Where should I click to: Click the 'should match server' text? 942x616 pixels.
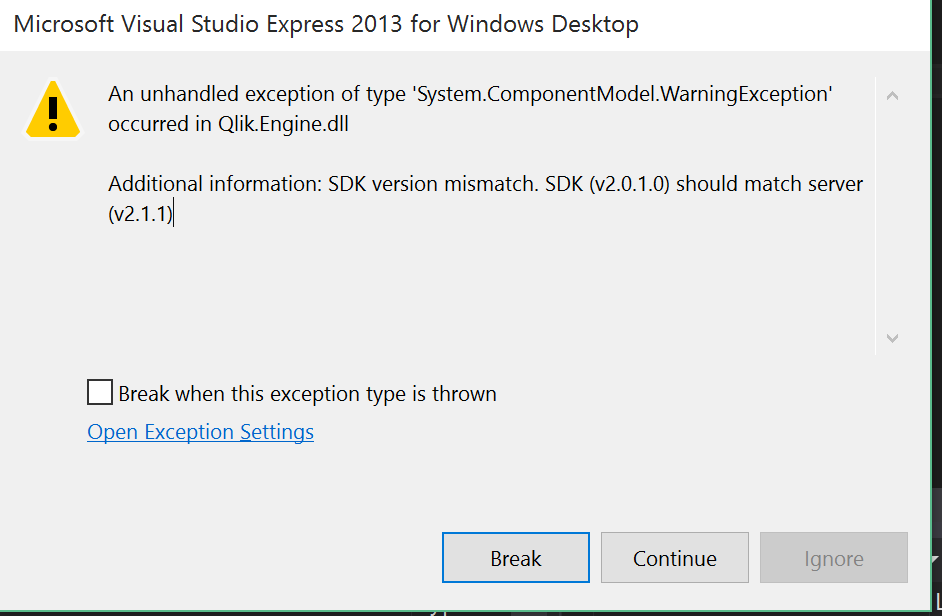[x=769, y=185]
